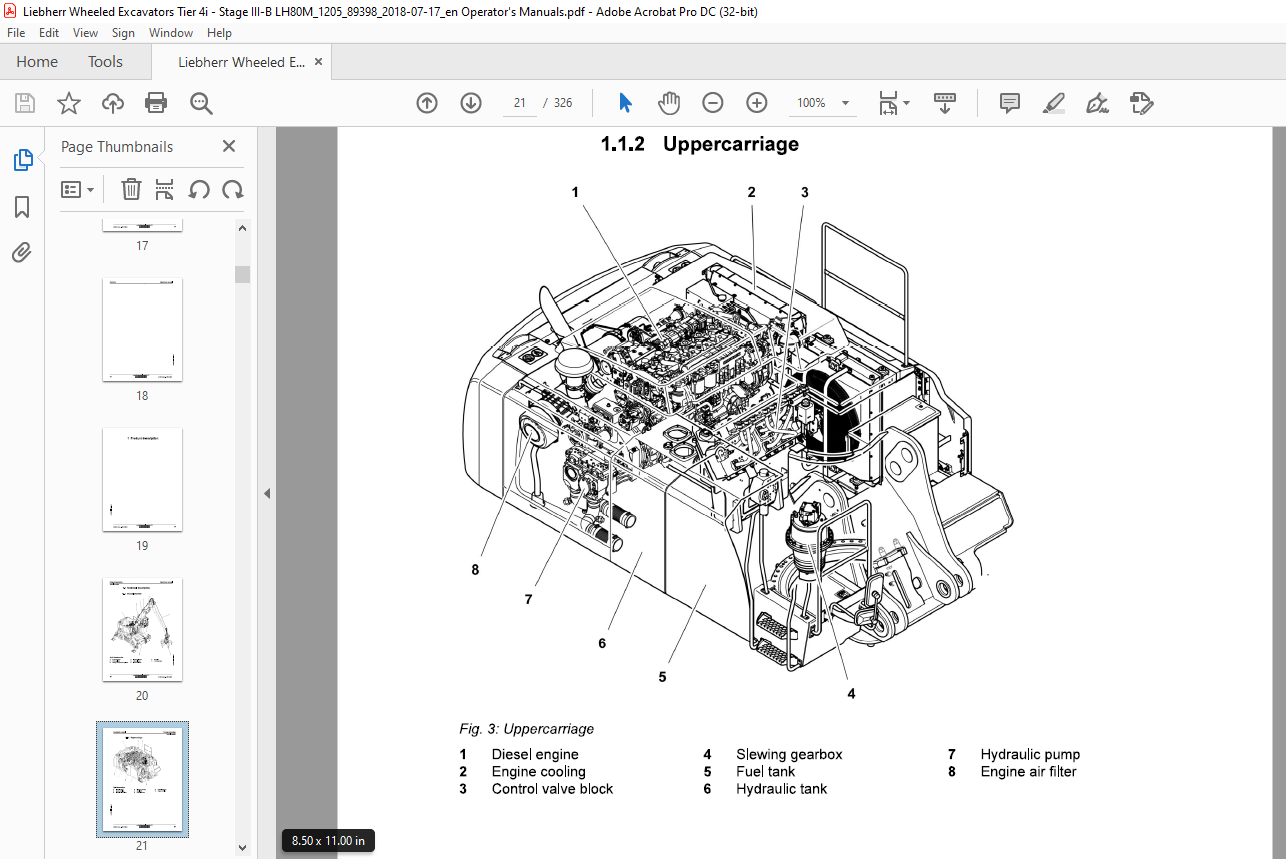Open the Attachments paperclip panel

(22, 252)
